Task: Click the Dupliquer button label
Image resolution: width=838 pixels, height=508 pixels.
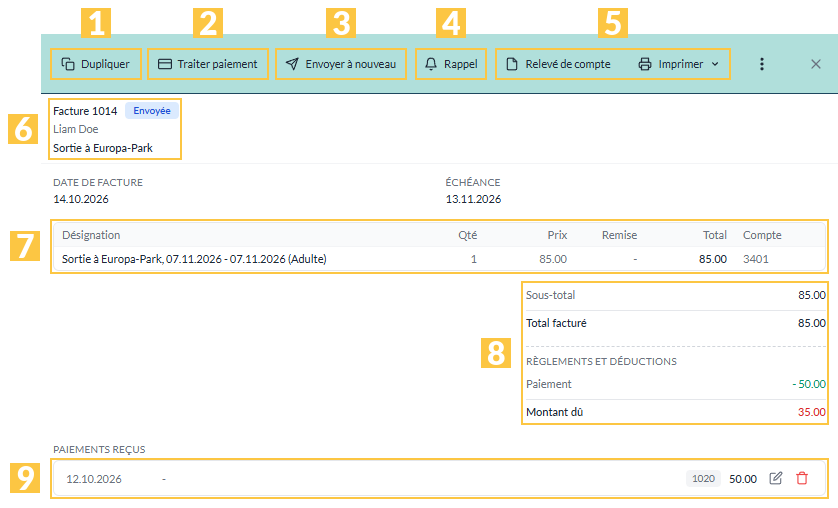Action: coord(105,64)
